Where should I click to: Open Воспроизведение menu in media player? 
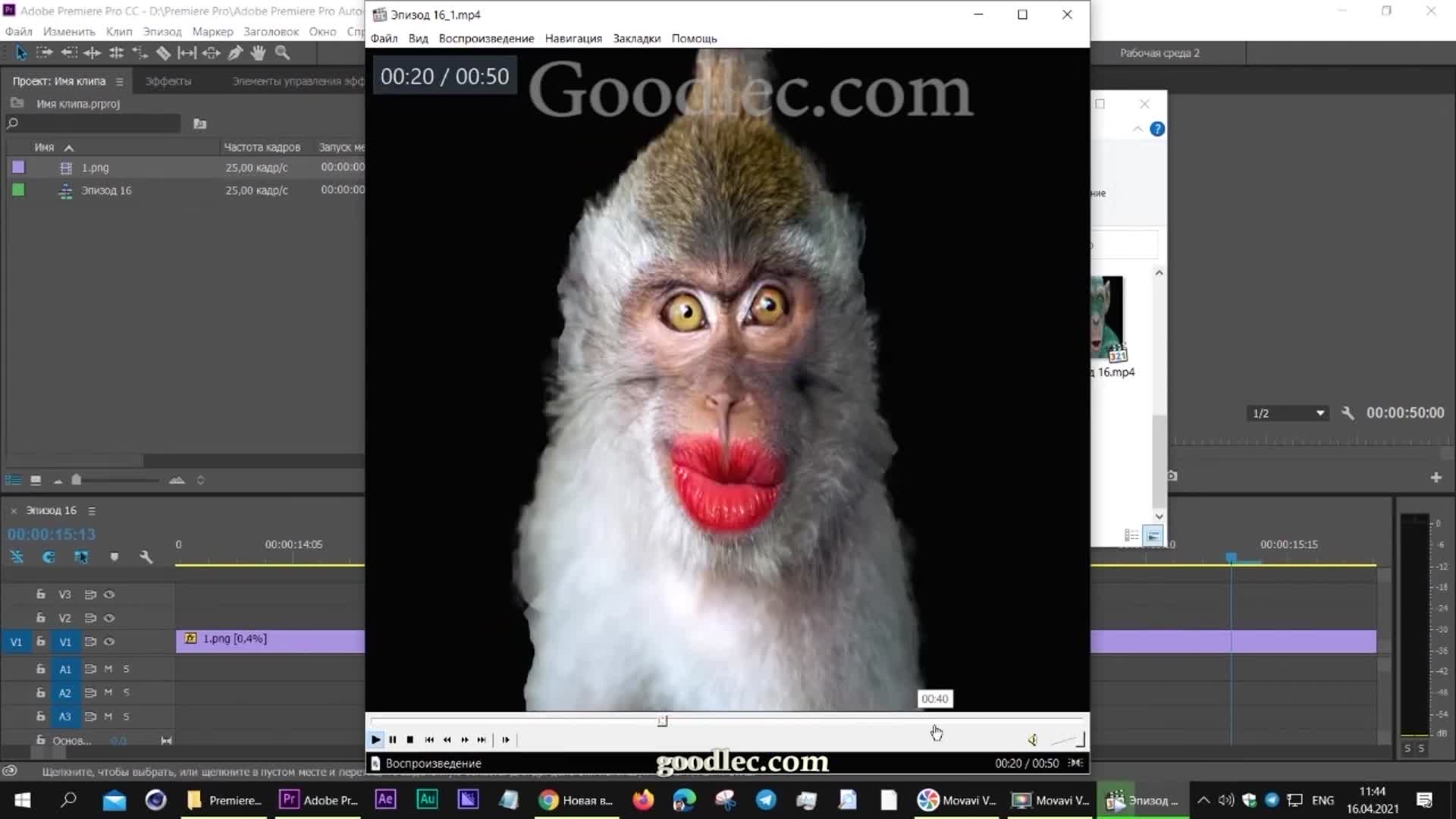(486, 39)
